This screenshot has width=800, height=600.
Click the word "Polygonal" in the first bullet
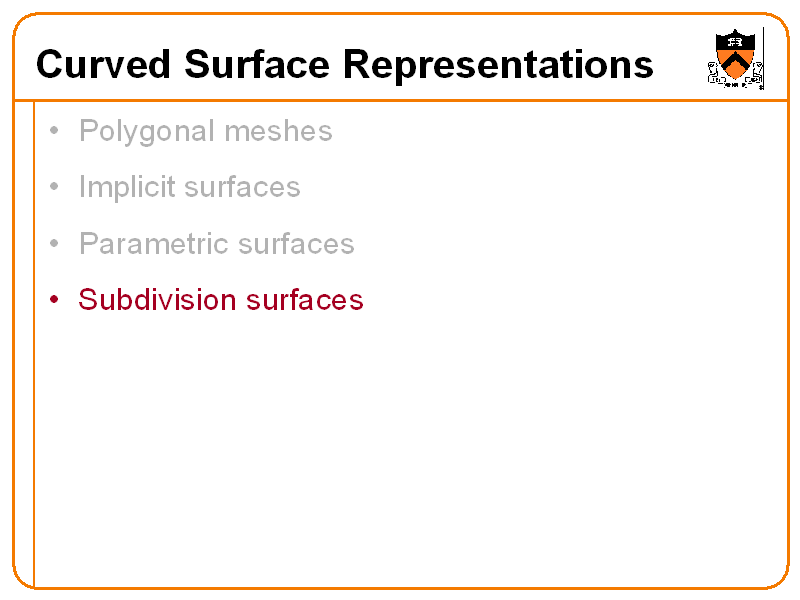[x=147, y=132]
